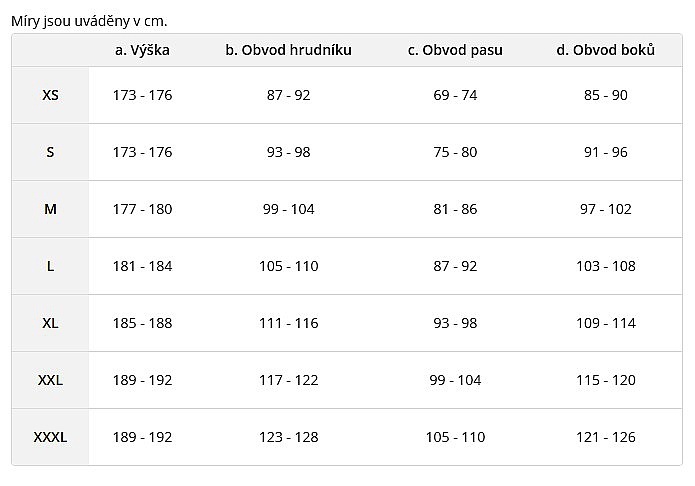Click the 'c. Obvod pasu' column header

(x=455, y=50)
